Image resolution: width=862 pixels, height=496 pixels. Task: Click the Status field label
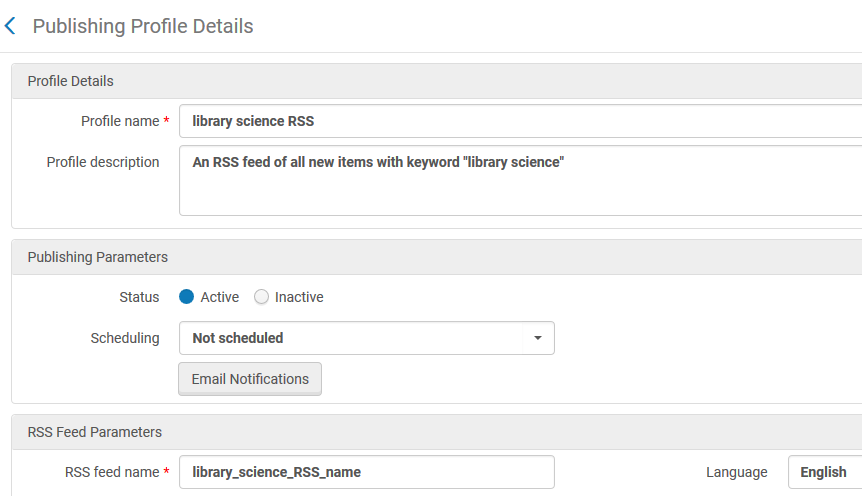coord(139,297)
